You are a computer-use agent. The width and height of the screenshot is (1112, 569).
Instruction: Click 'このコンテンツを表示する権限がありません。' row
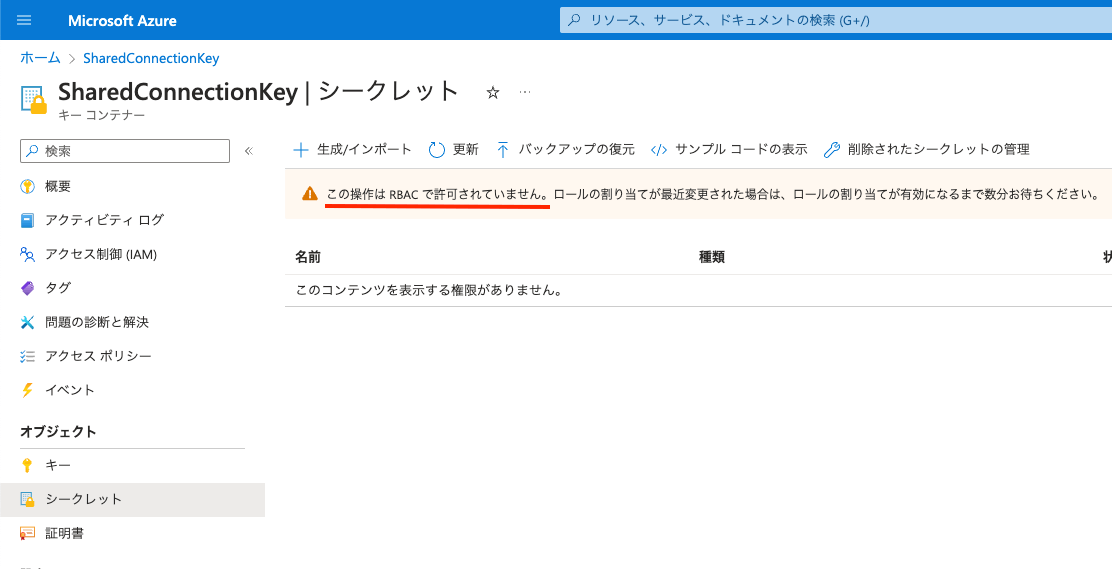699,291
